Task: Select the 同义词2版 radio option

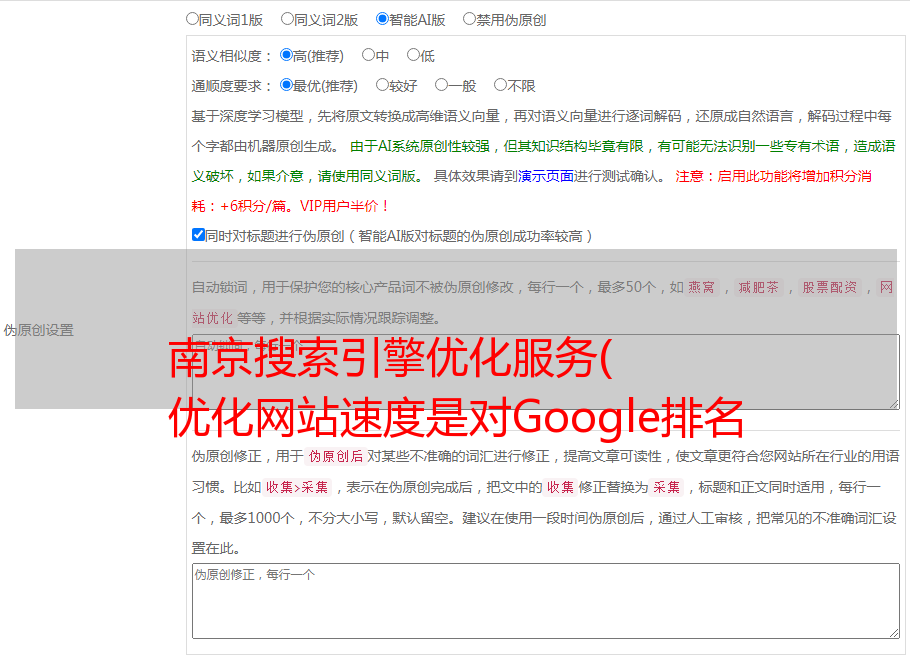Action: click(x=287, y=19)
